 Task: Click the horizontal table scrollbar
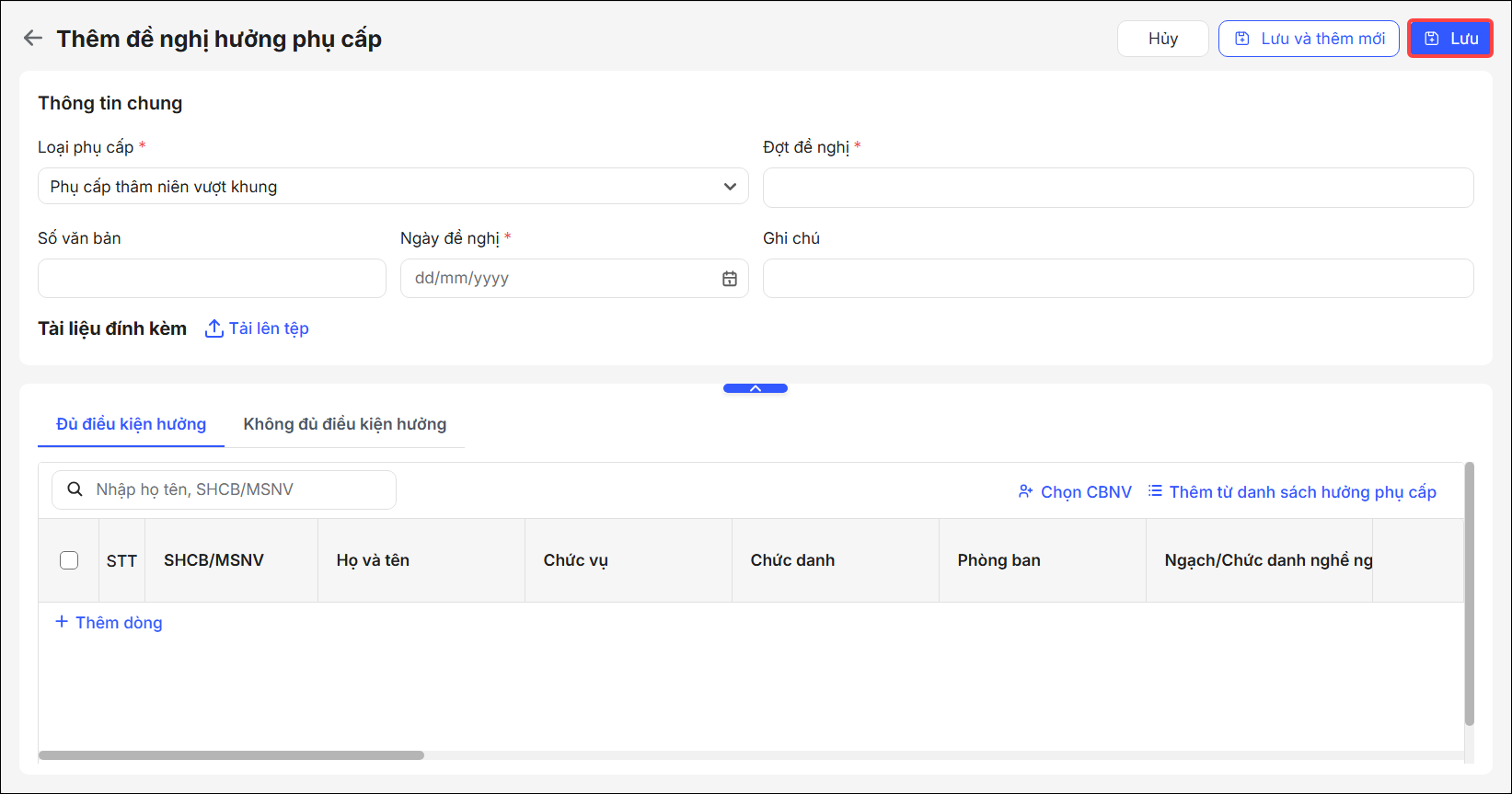[x=231, y=755]
